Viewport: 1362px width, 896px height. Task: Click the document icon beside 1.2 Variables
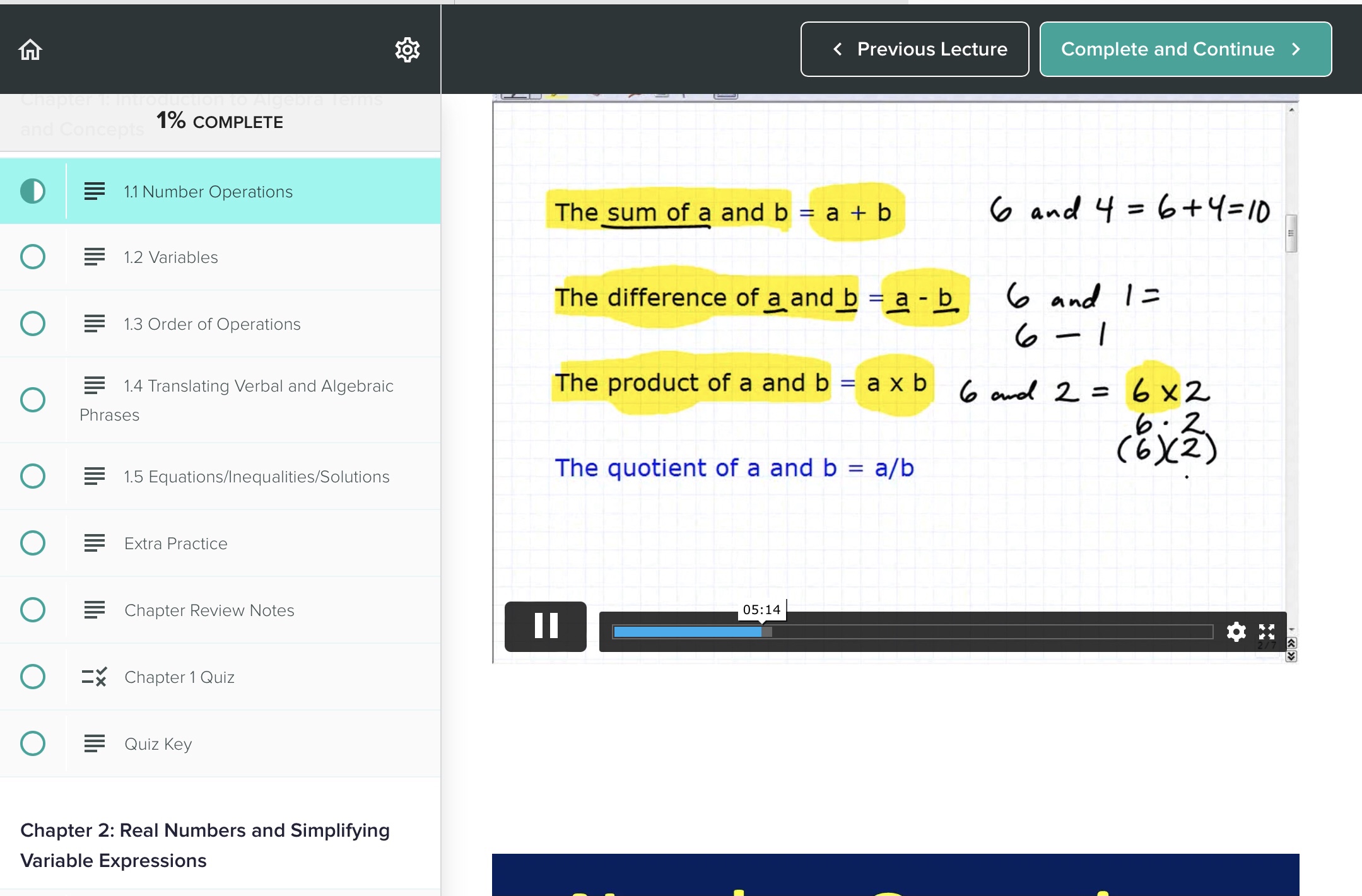tap(95, 257)
